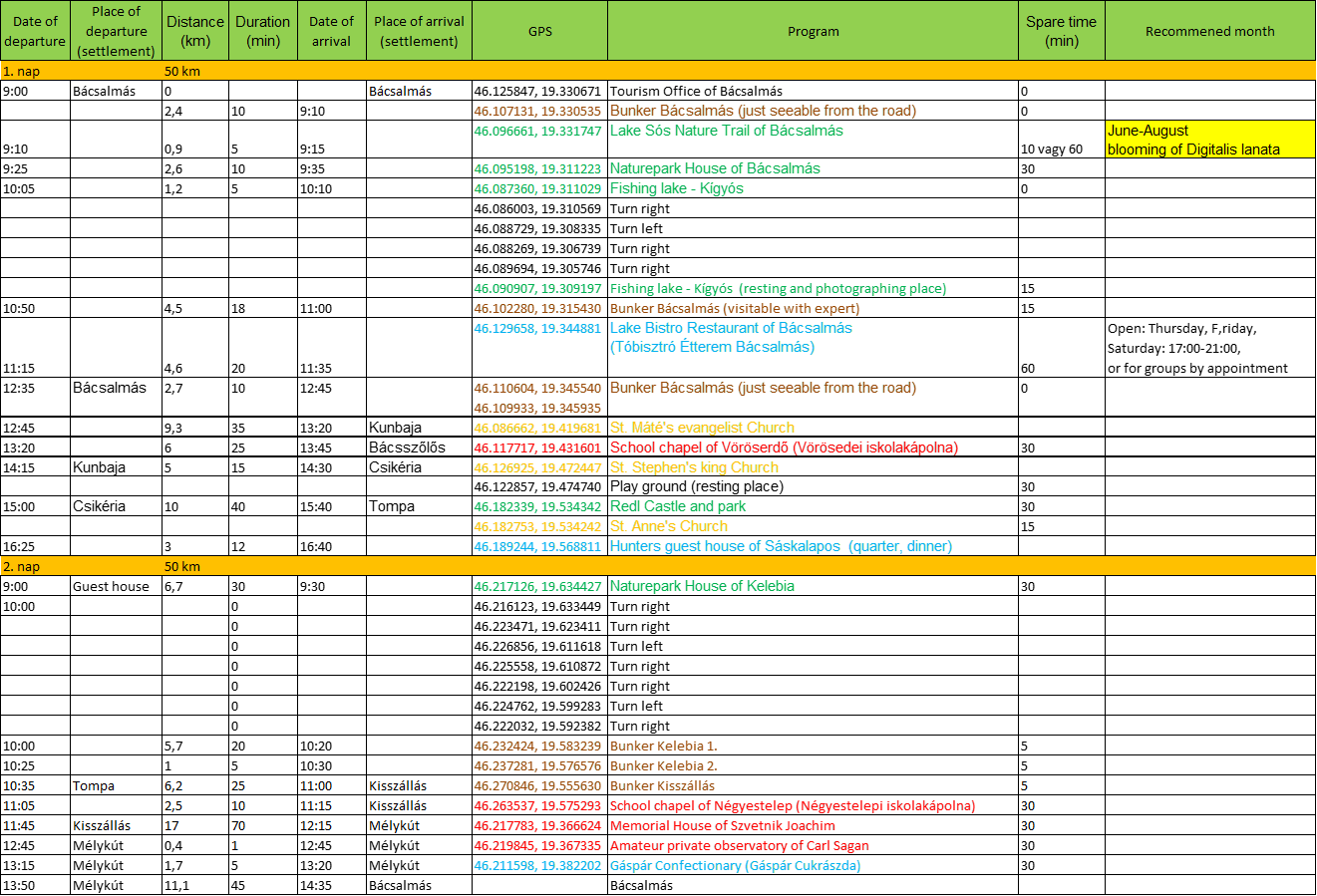Select the orange "1. nap" day row label

click(22, 72)
